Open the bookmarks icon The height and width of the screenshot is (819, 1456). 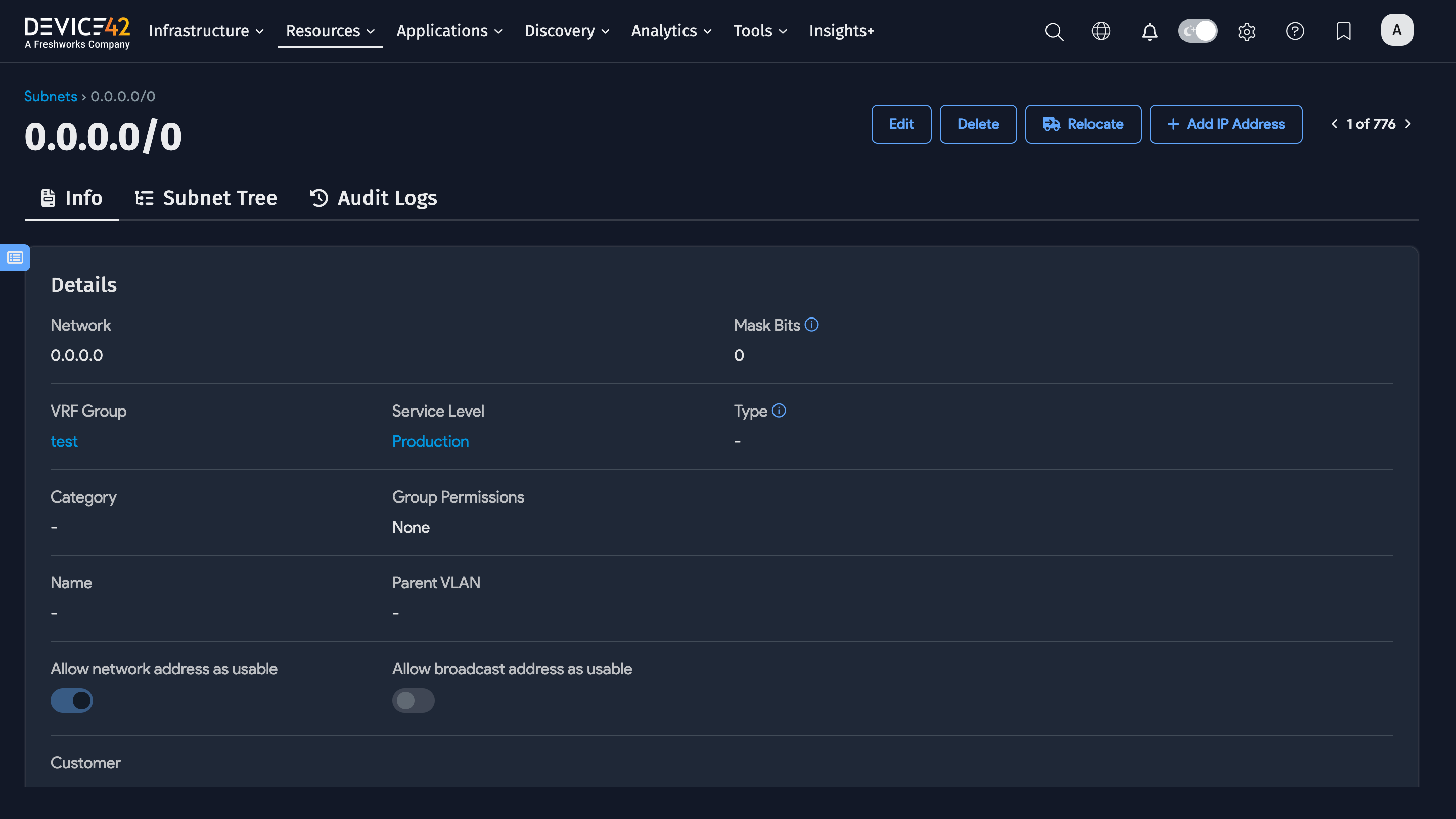pyautogui.click(x=1344, y=32)
